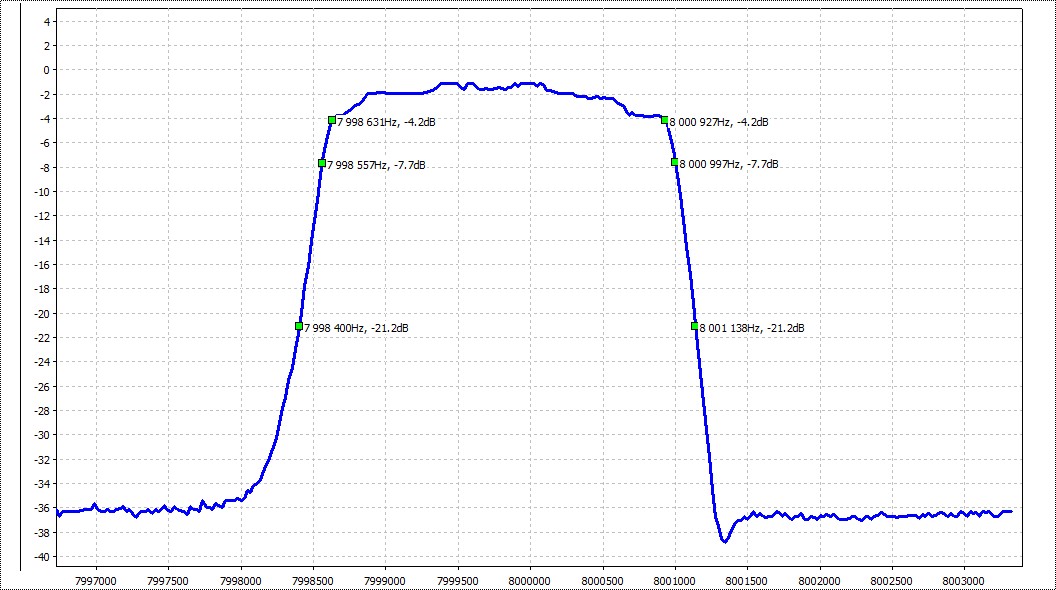Click the 8 000 997Hz -7.7dB marker
The width and height of the screenshot is (1056, 590).
(675, 162)
